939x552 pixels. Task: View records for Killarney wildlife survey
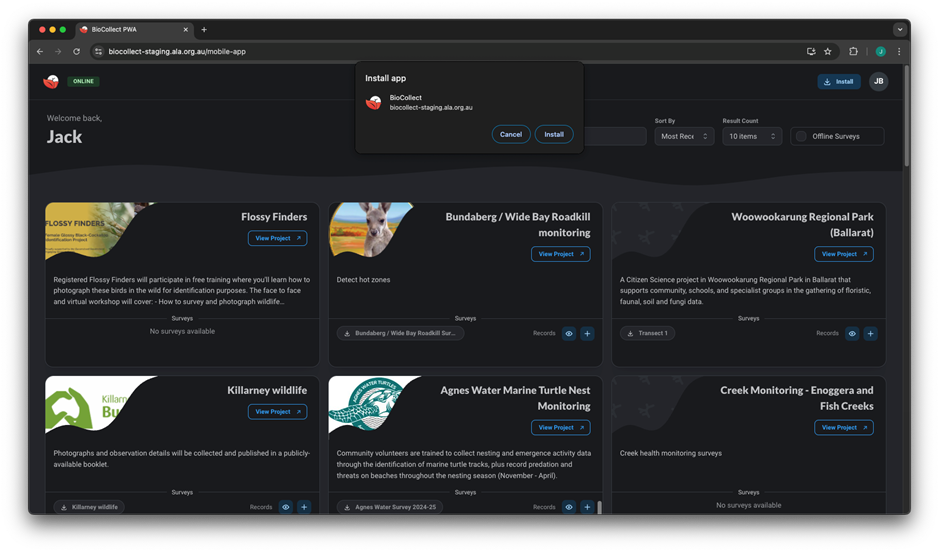[x=286, y=507]
